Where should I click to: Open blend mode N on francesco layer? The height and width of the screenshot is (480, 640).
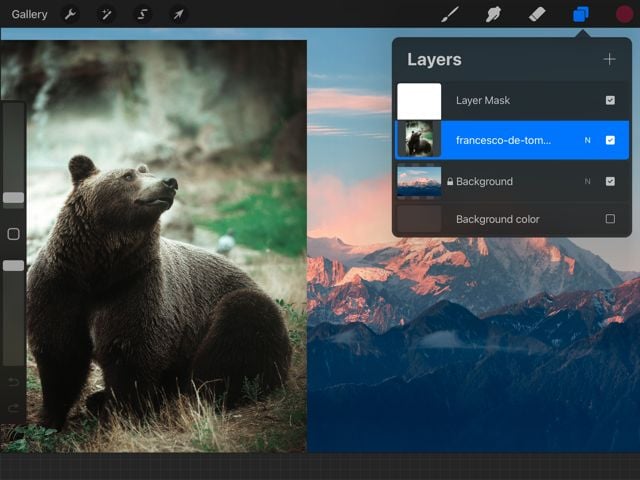[587, 140]
